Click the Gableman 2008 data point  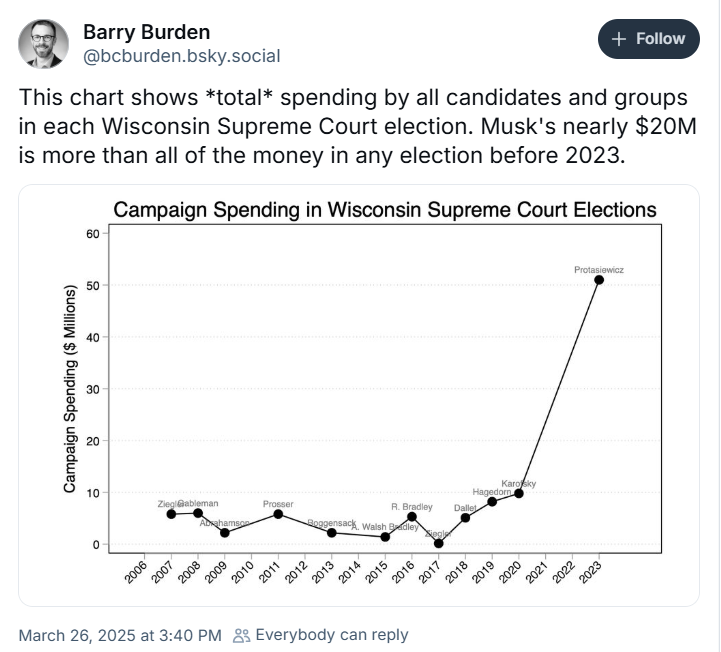click(198, 513)
